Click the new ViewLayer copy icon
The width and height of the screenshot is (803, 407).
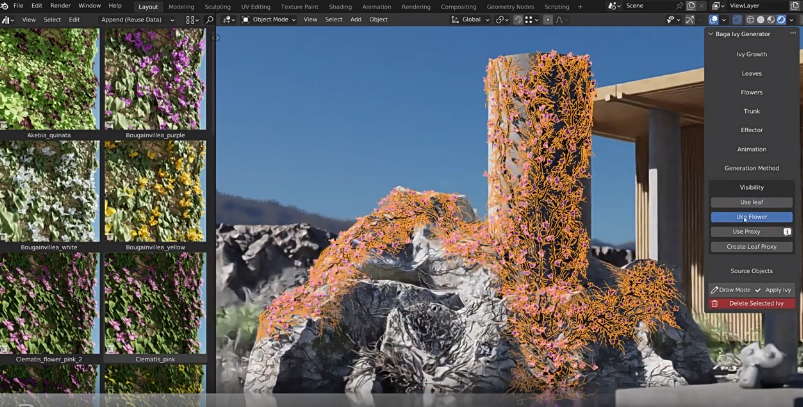pyautogui.click(x=794, y=6)
